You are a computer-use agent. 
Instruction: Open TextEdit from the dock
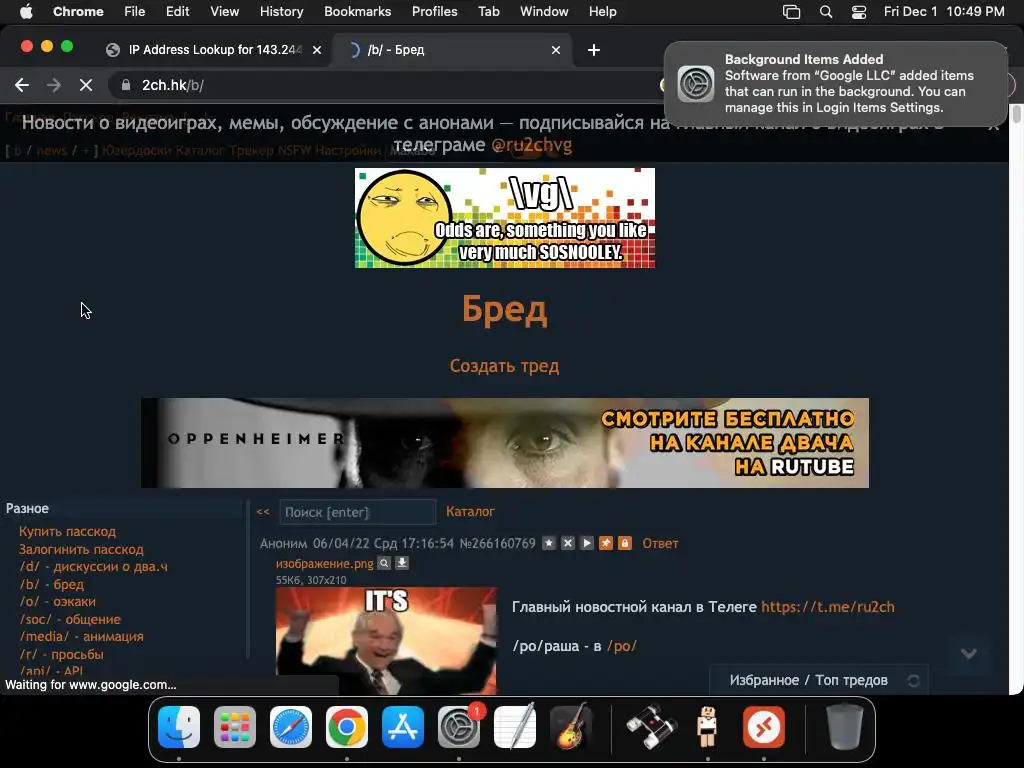click(515, 727)
